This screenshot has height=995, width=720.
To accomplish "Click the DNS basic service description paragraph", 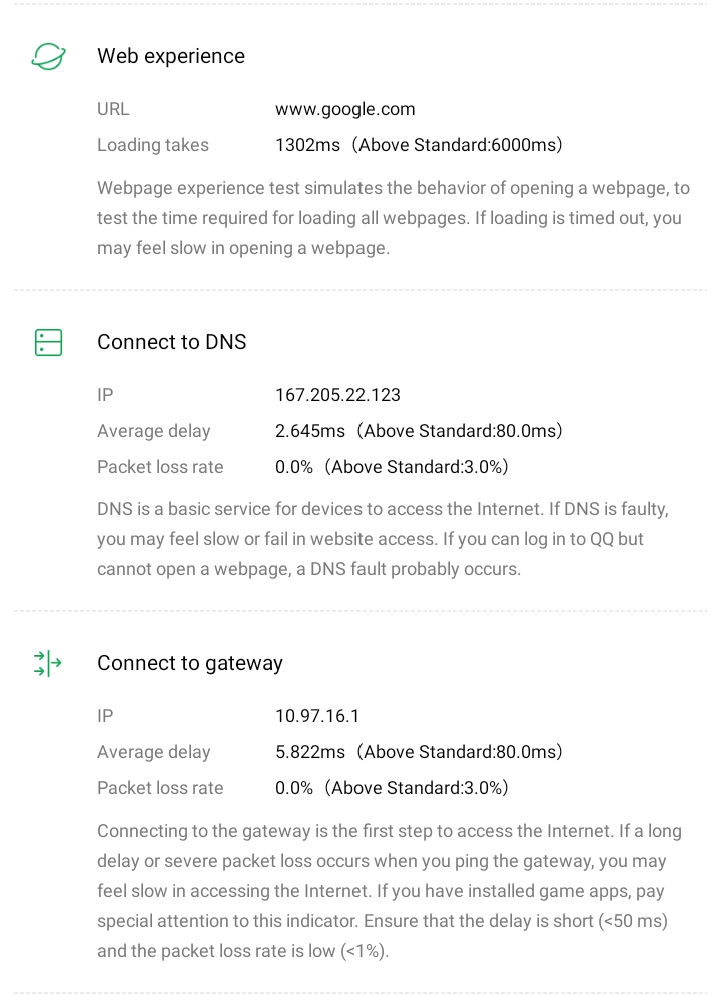I will click(384, 539).
